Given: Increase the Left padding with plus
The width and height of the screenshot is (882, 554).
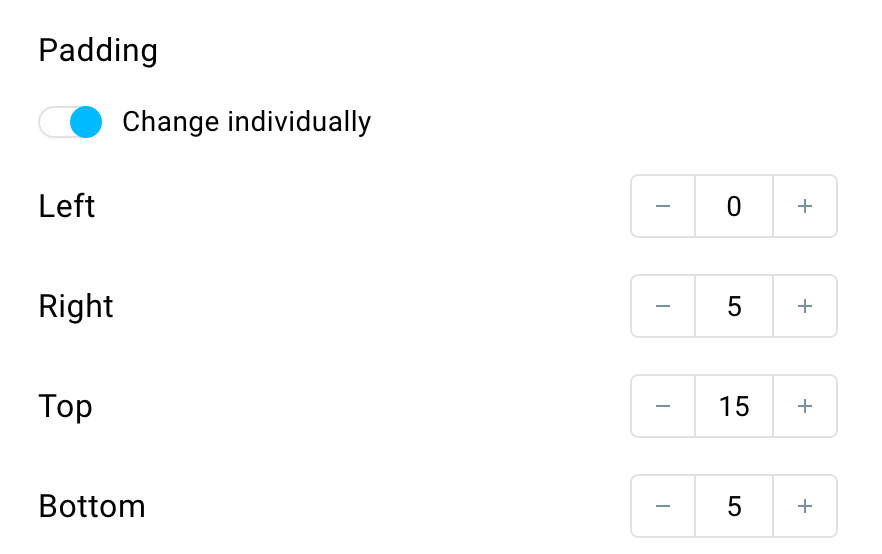Looking at the screenshot, I should click(805, 206).
